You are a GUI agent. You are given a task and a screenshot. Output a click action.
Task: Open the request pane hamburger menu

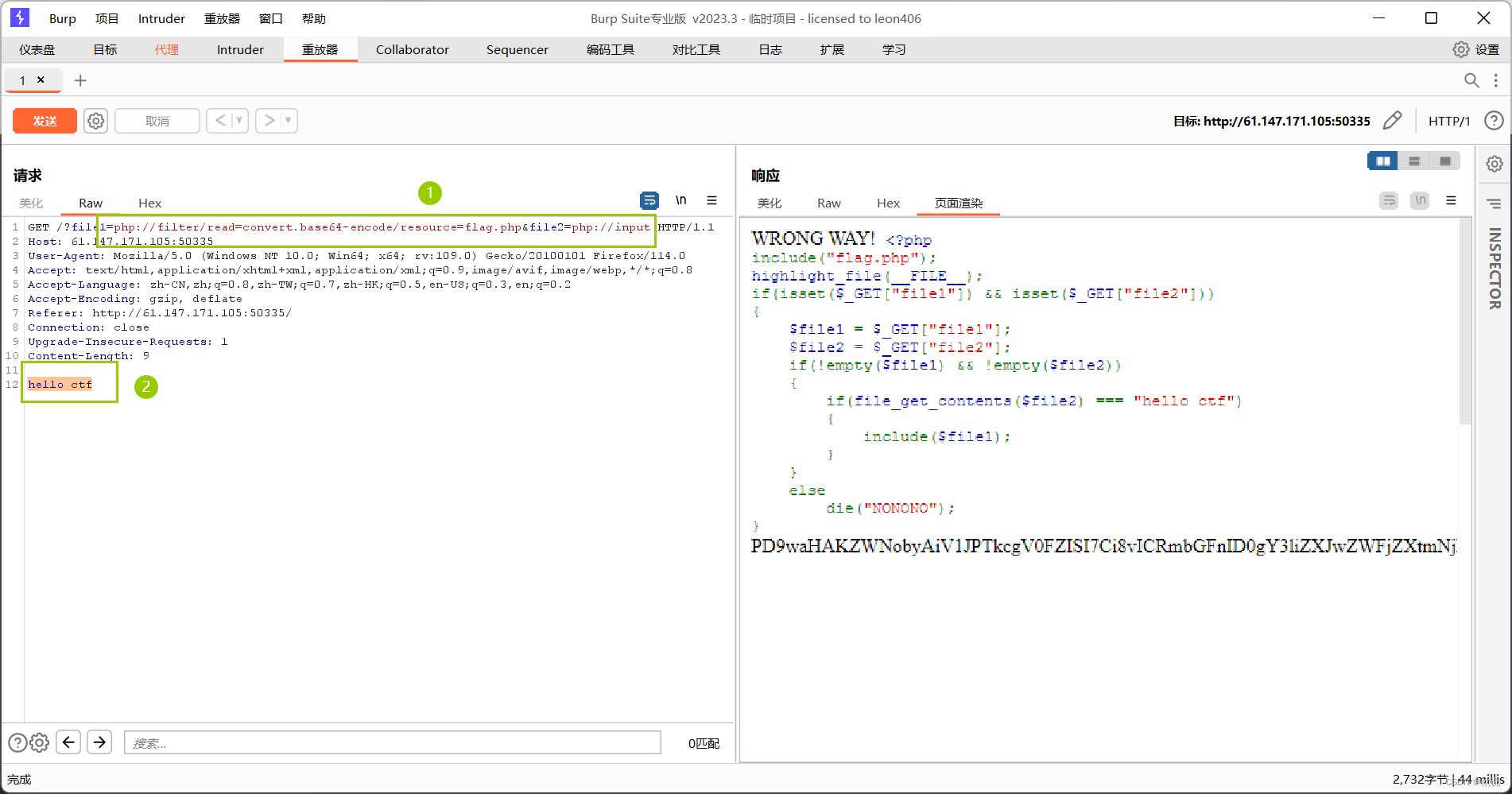[712, 200]
